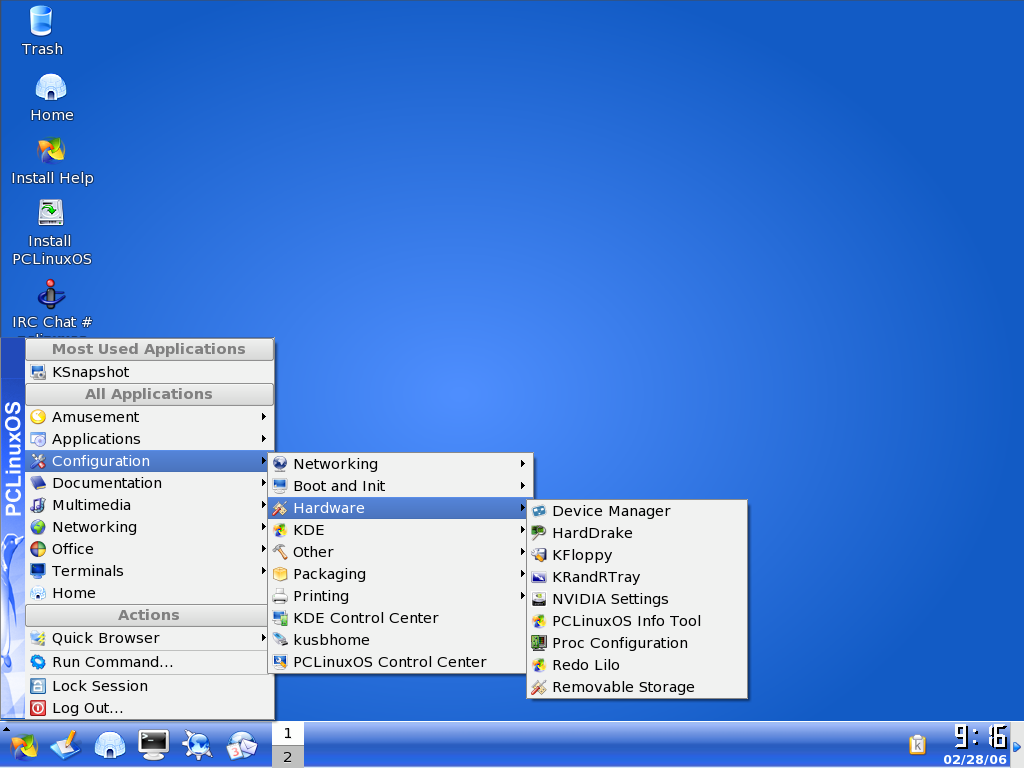Expand the Quick Browser submenu arrow
This screenshot has width=1024, height=768.
tap(264, 638)
